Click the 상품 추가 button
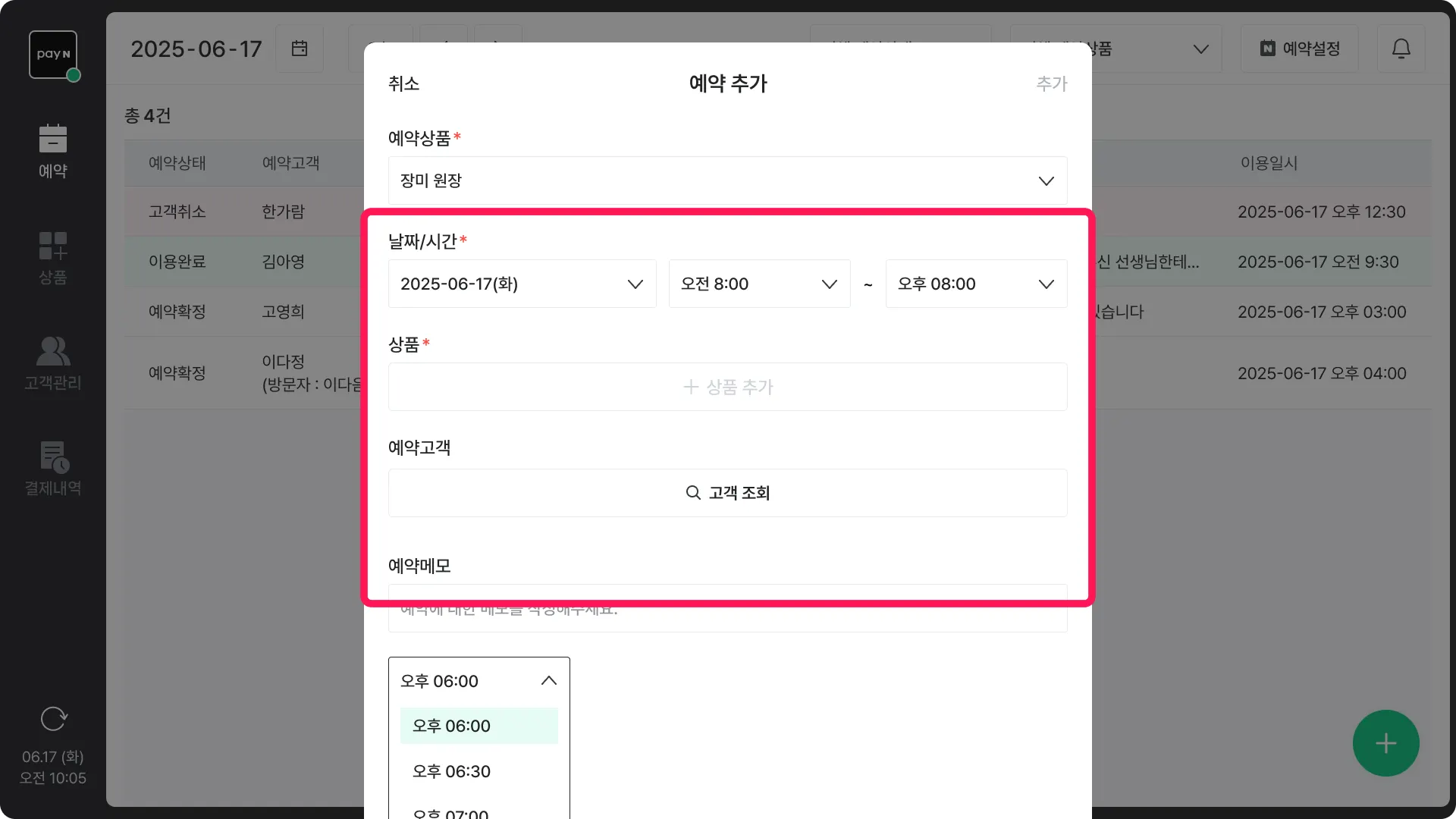 (727, 387)
